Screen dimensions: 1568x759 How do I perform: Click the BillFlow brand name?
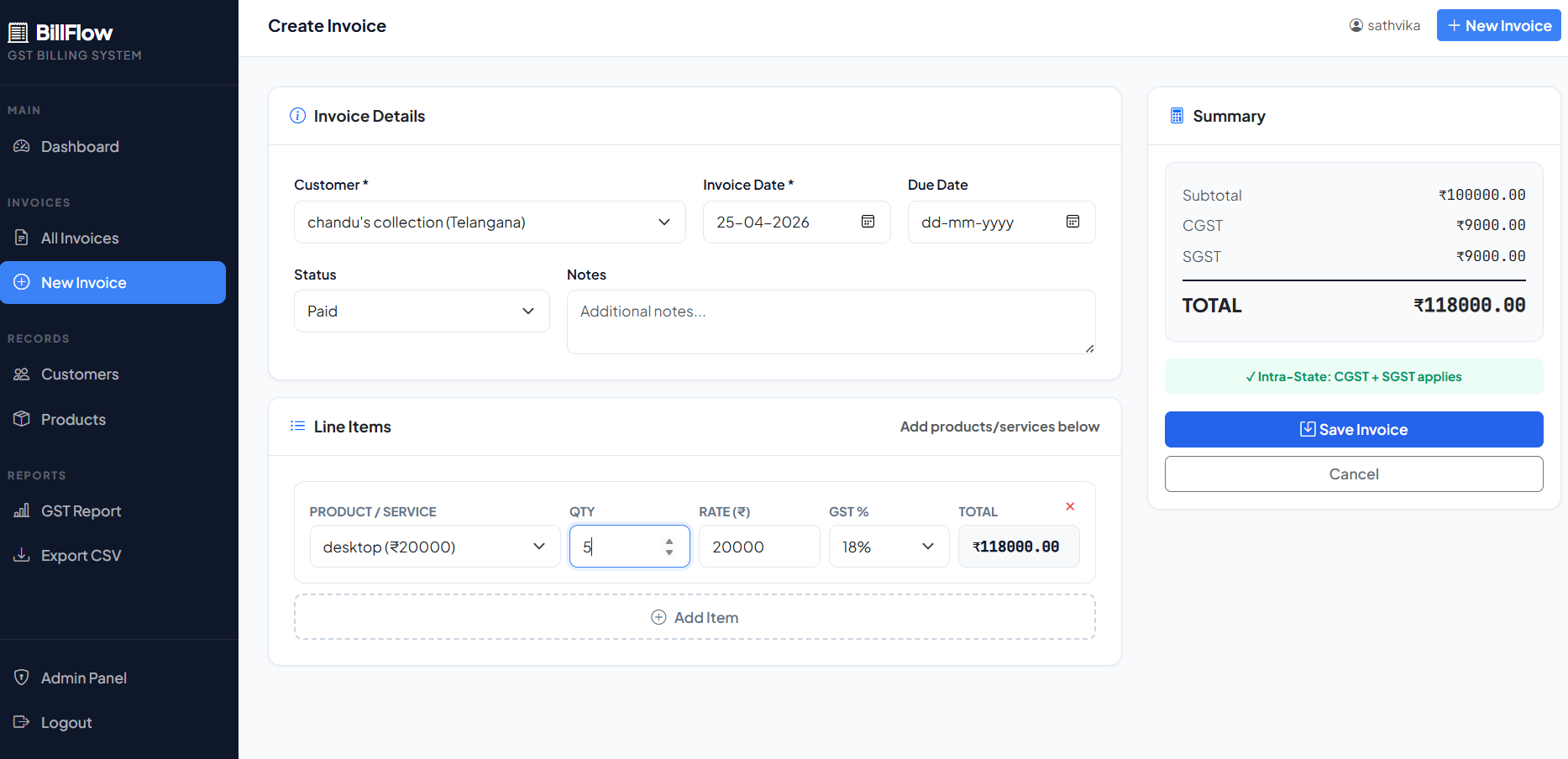pos(74,33)
